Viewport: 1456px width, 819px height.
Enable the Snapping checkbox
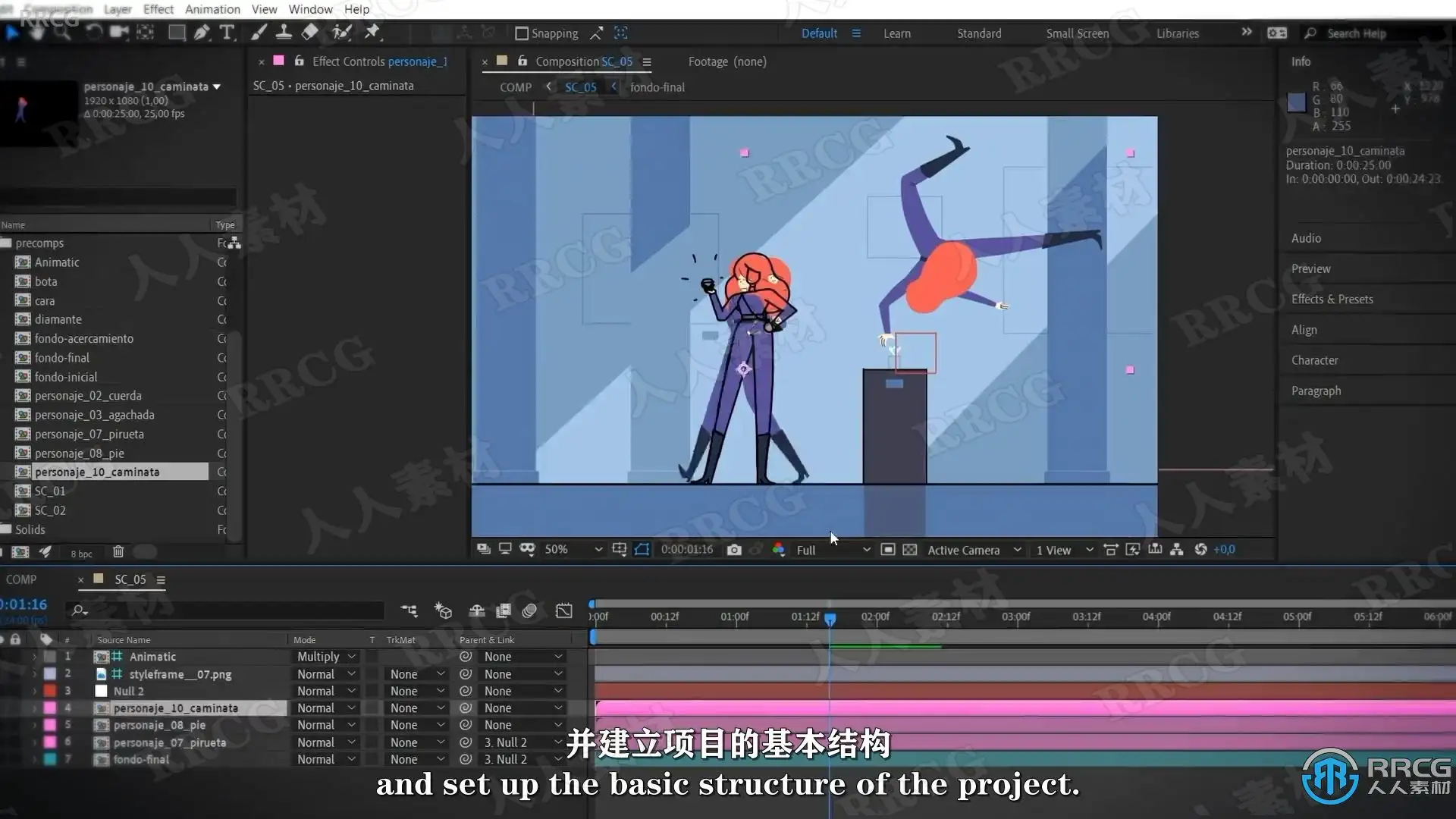[x=522, y=33]
